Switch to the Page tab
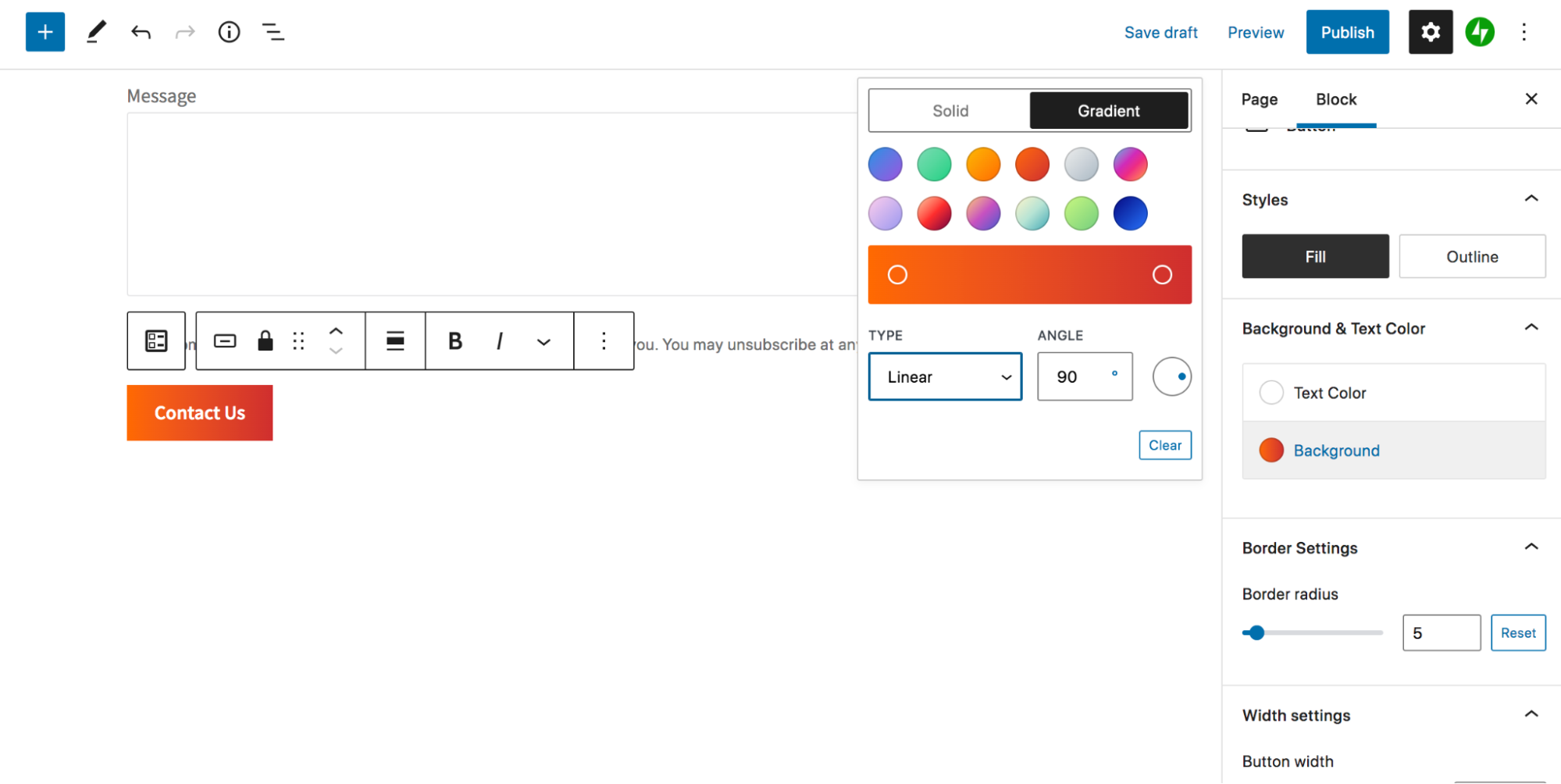The height and width of the screenshot is (784, 1561). (1259, 99)
